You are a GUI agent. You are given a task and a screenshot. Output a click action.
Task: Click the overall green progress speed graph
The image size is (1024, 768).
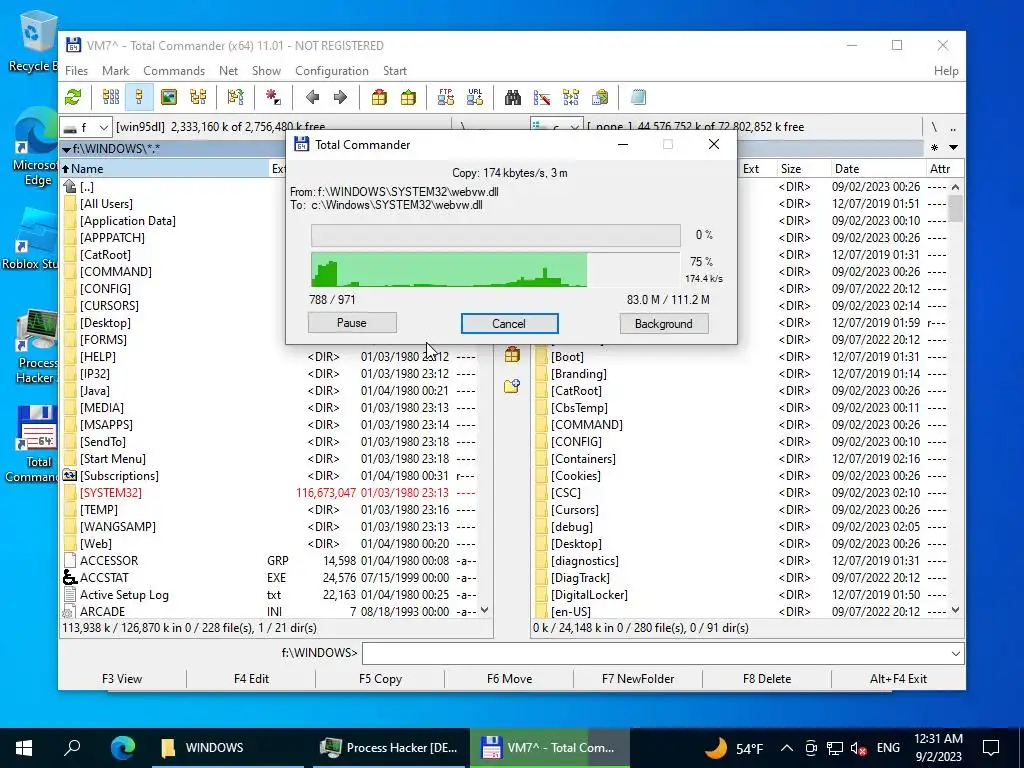[496, 270]
